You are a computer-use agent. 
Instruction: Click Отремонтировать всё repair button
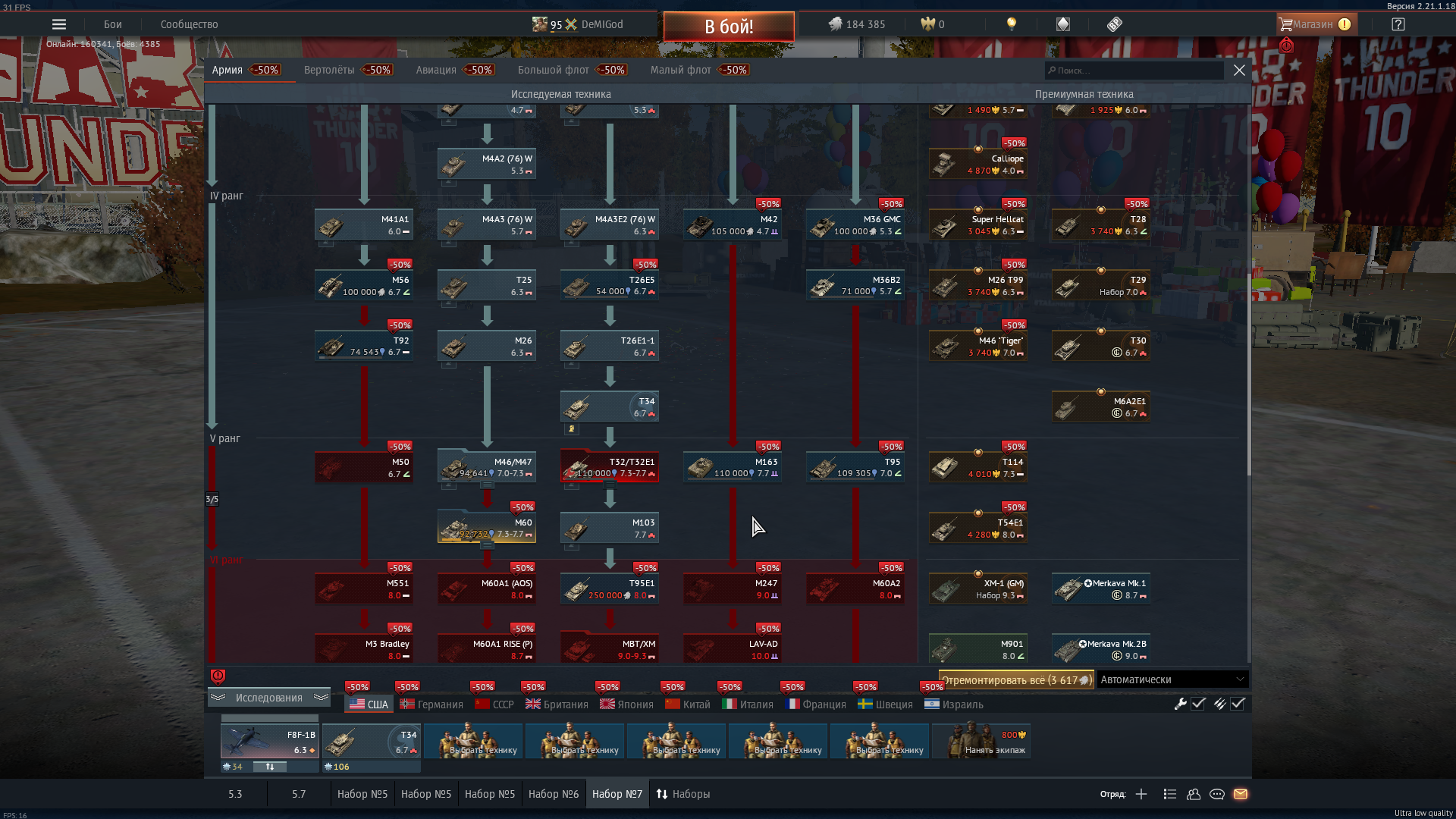[1016, 679]
